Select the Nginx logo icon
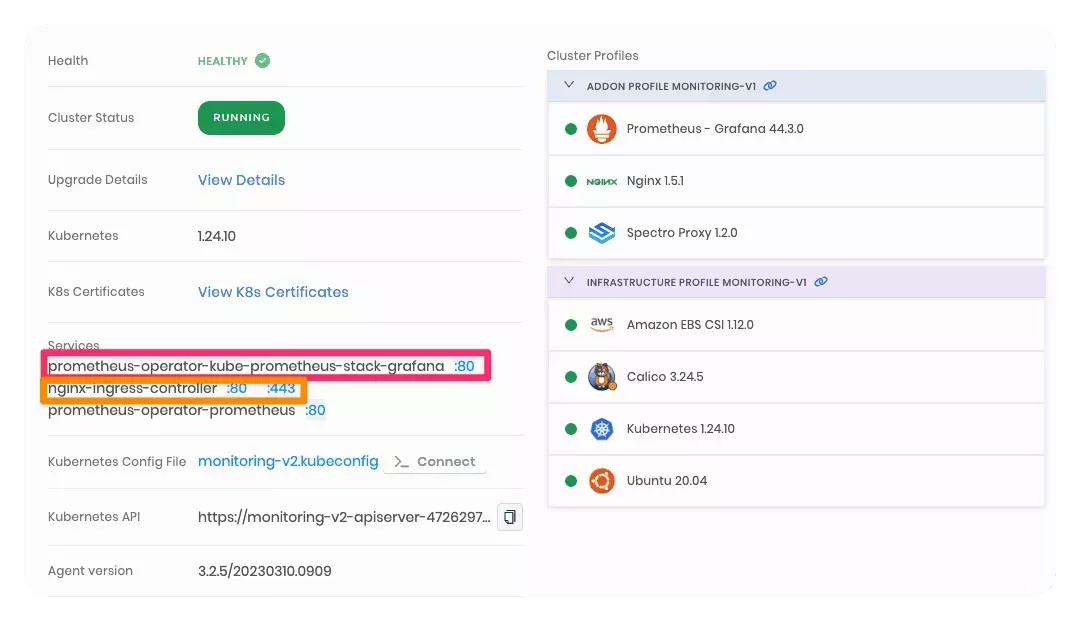Image resolution: width=1080 pixels, height=621 pixels. point(601,181)
